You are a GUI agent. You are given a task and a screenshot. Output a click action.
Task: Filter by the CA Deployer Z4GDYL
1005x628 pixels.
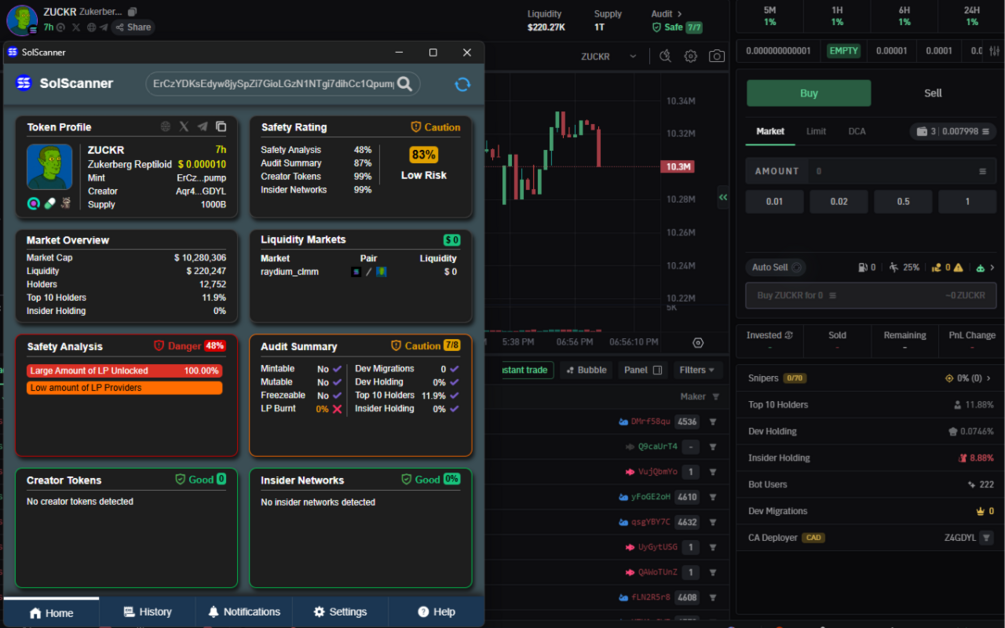[986, 538]
